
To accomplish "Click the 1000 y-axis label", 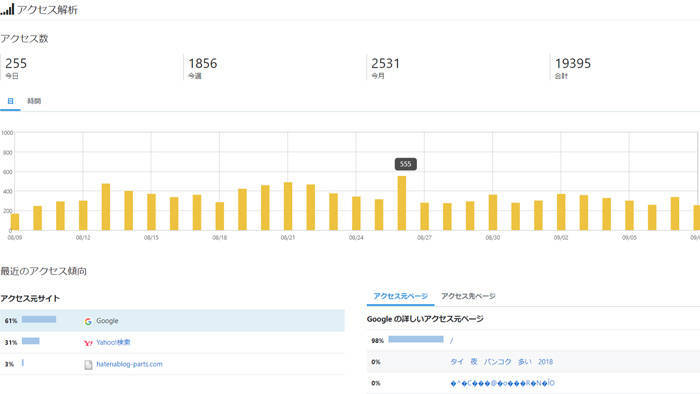I will point(7,133).
